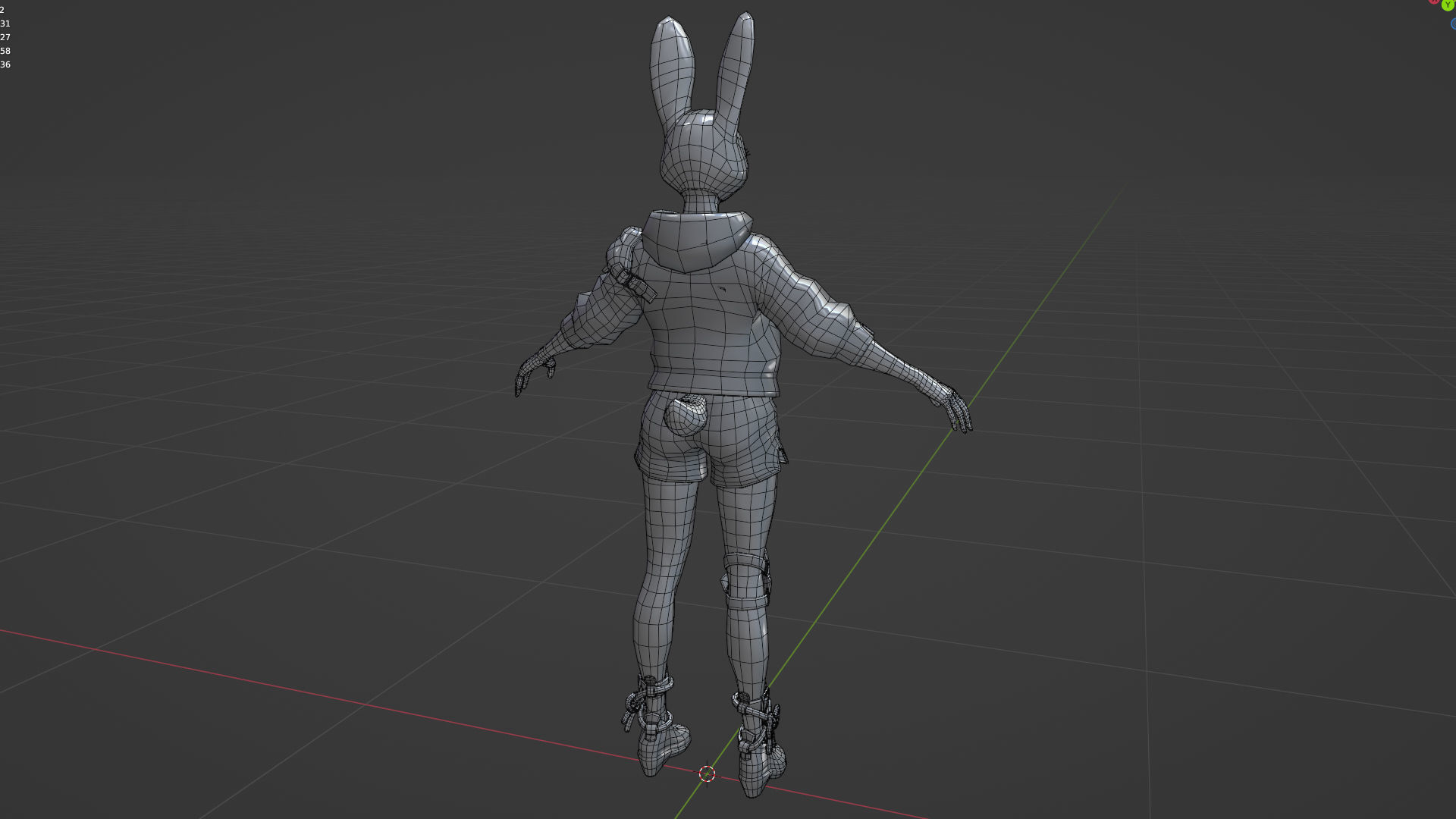This screenshot has width=1456, height=819.
Task: Click the stat value "36"
Action: 5,64
